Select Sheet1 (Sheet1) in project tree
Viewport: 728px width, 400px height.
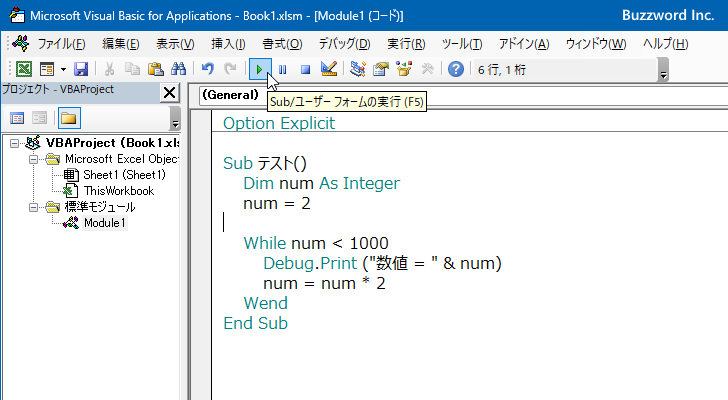(x=124, y=175)
